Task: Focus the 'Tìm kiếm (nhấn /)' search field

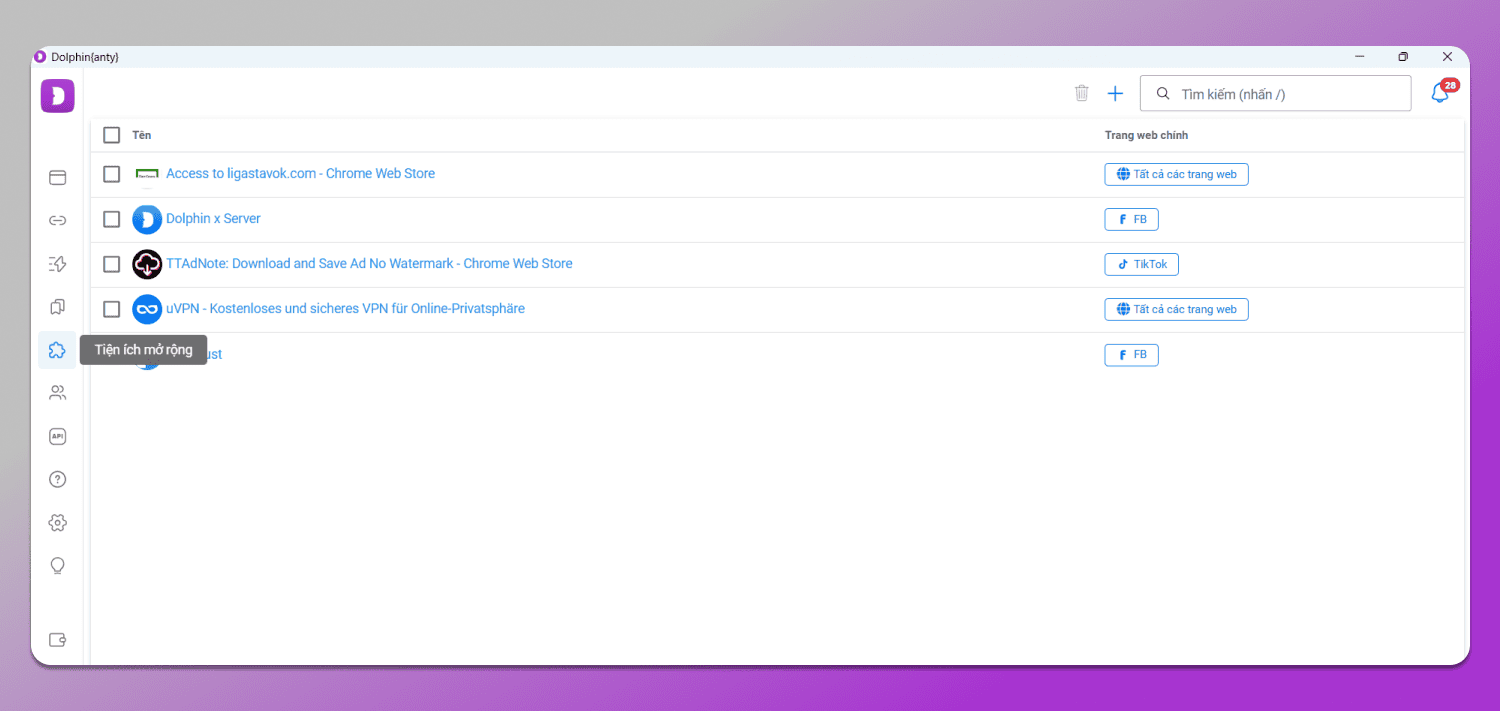Action: 1276,94
